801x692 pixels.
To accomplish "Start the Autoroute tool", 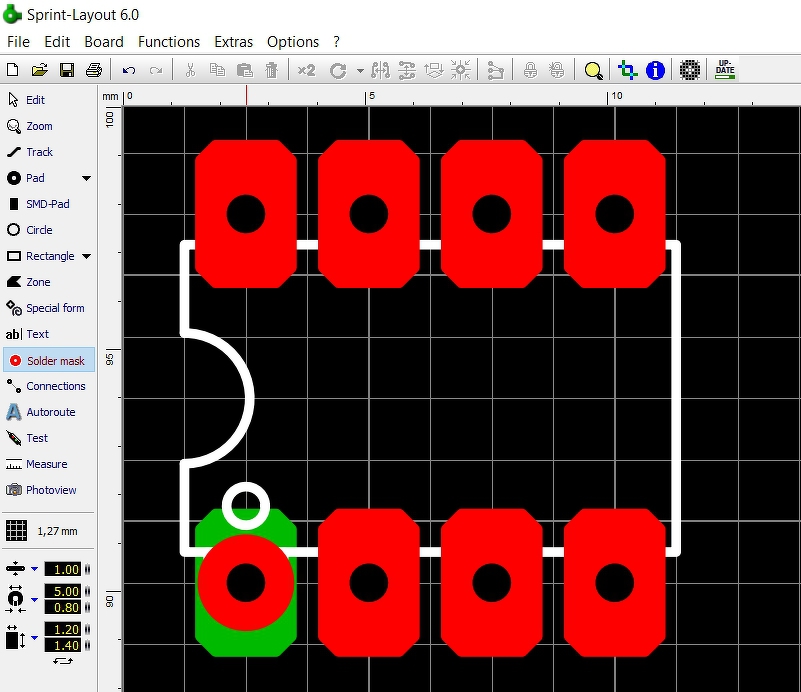I will pos(49,412).
